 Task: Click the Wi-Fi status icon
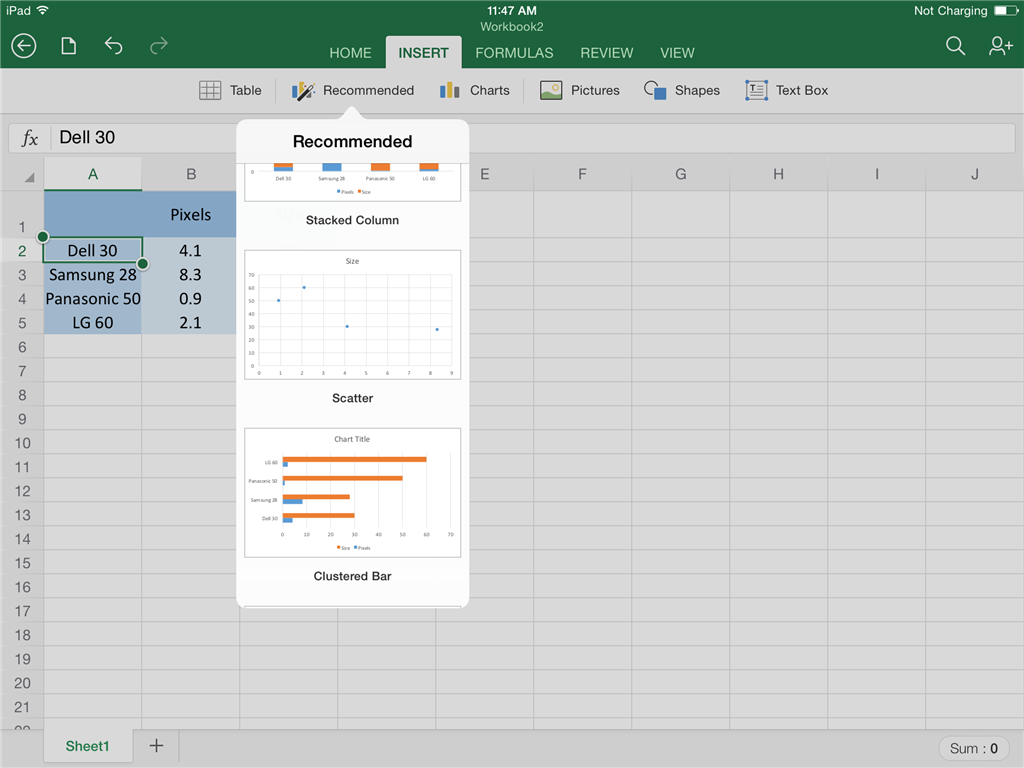pos(42,10)
